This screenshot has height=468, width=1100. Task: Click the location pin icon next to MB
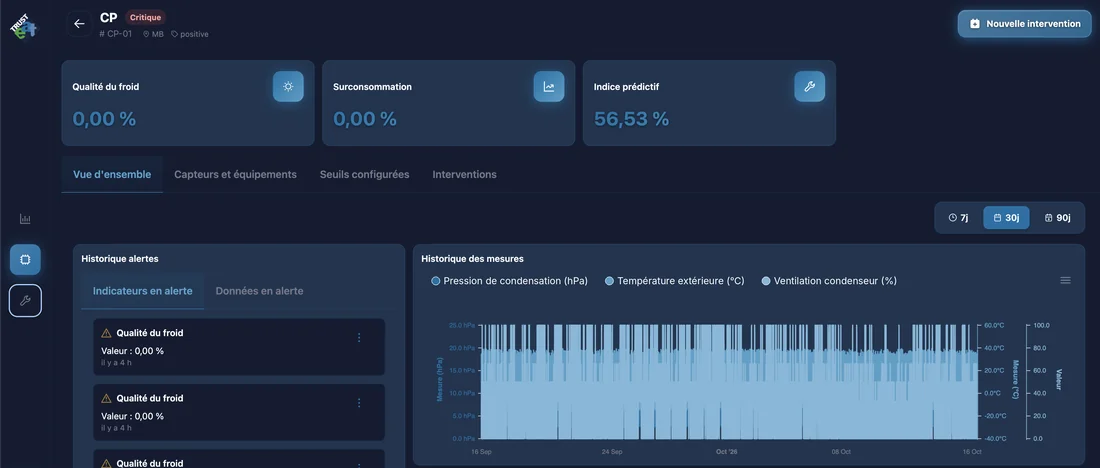[146, 34]
